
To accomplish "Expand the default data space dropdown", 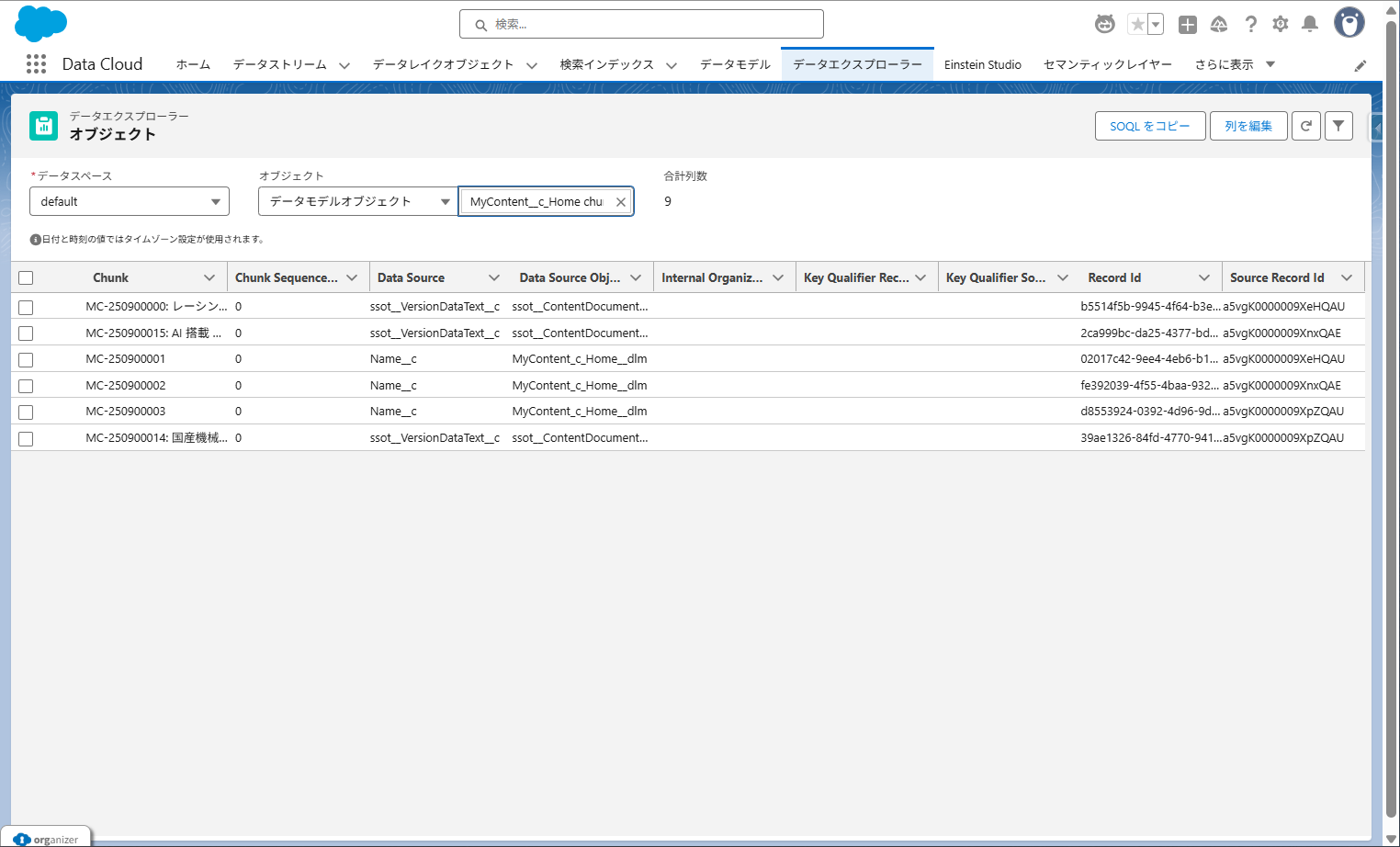I will pyautogui.click(x=130, y=201).
